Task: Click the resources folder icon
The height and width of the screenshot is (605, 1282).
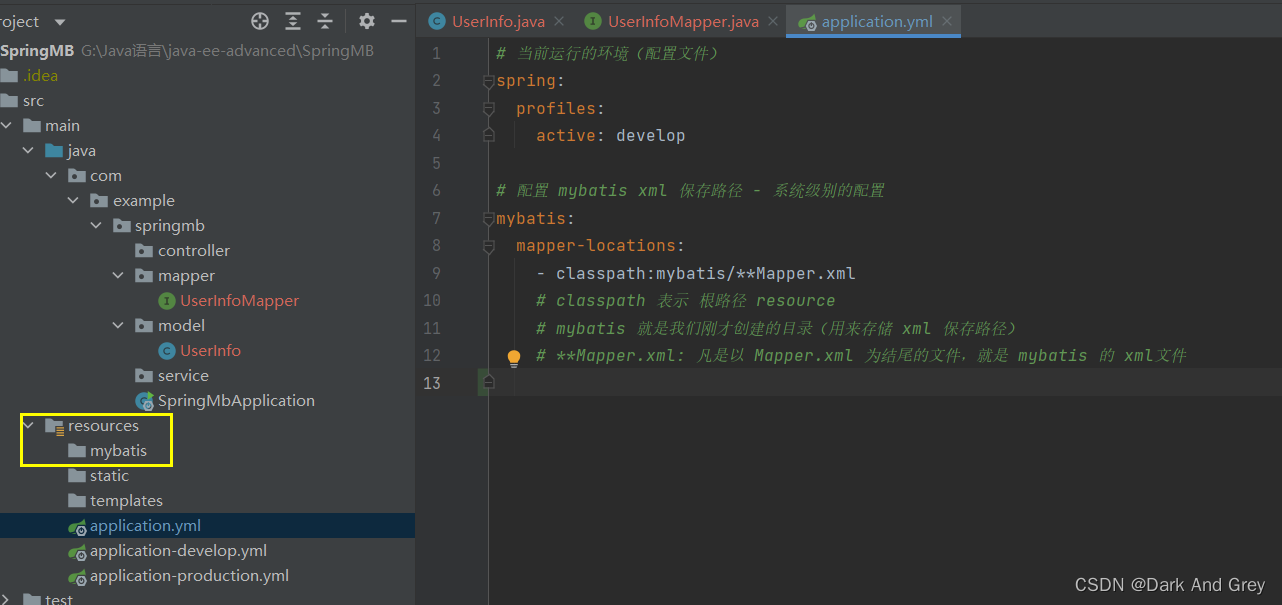Action: [x=55, y=426]
